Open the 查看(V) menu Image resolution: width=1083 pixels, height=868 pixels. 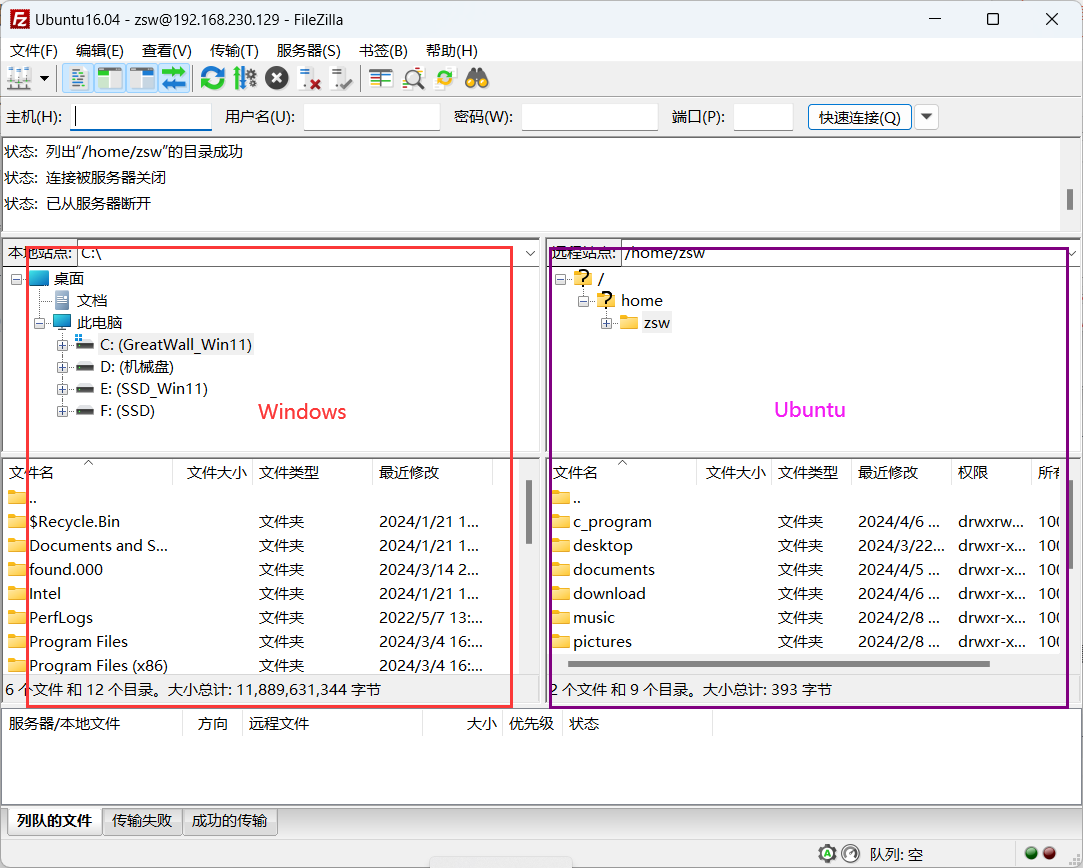coord(166,50)
